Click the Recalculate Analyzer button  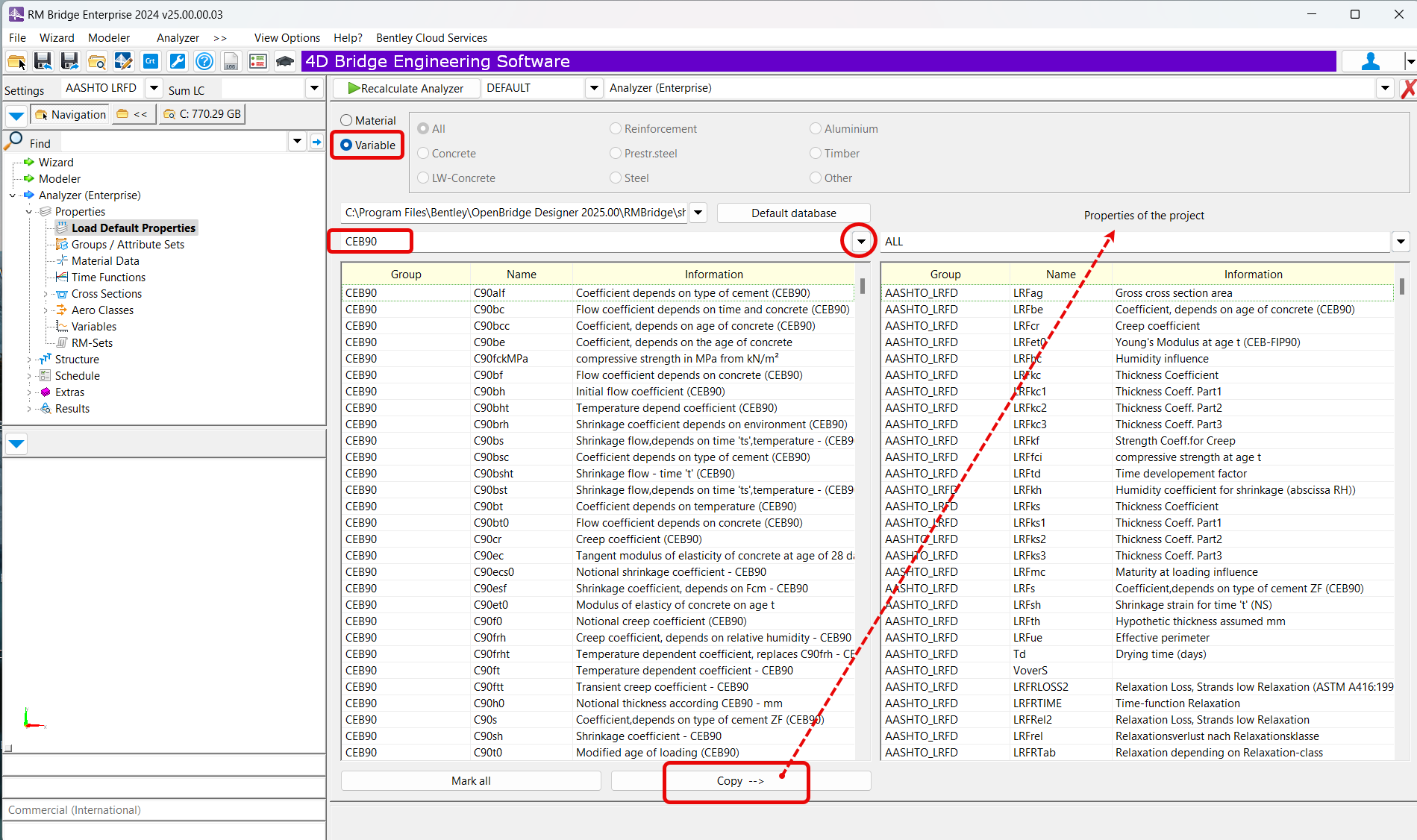[x=405, y=88]
